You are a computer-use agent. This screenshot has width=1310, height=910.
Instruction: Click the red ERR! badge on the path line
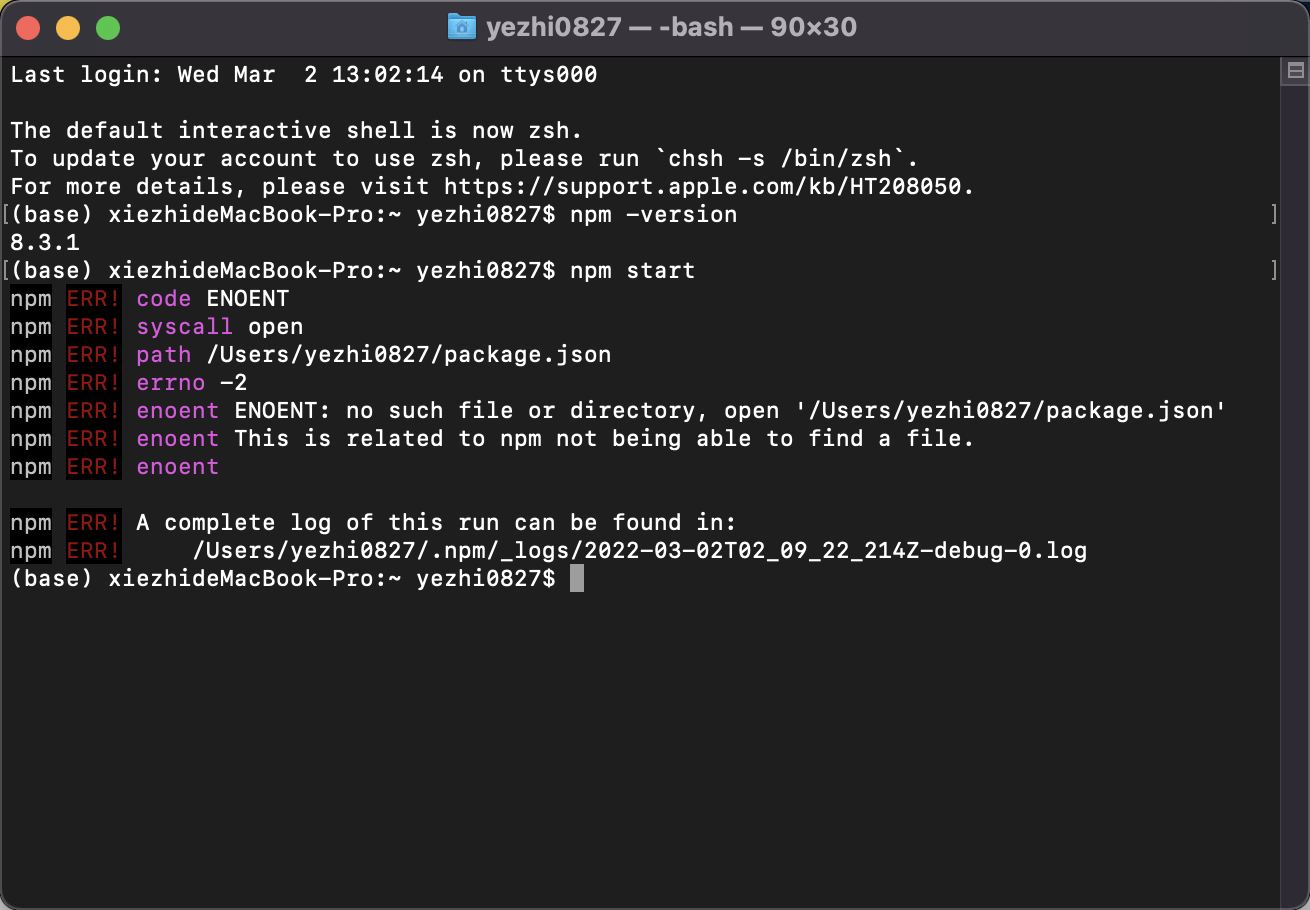coord(94,354)
